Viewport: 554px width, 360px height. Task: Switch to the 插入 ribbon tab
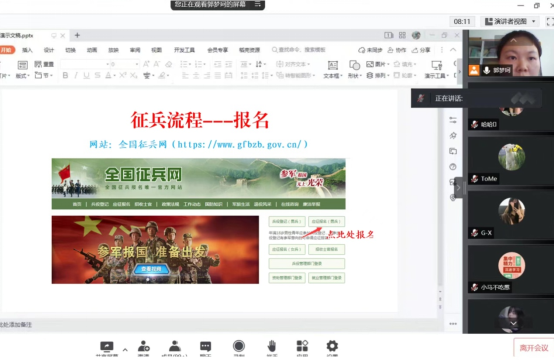click(27, 50)
